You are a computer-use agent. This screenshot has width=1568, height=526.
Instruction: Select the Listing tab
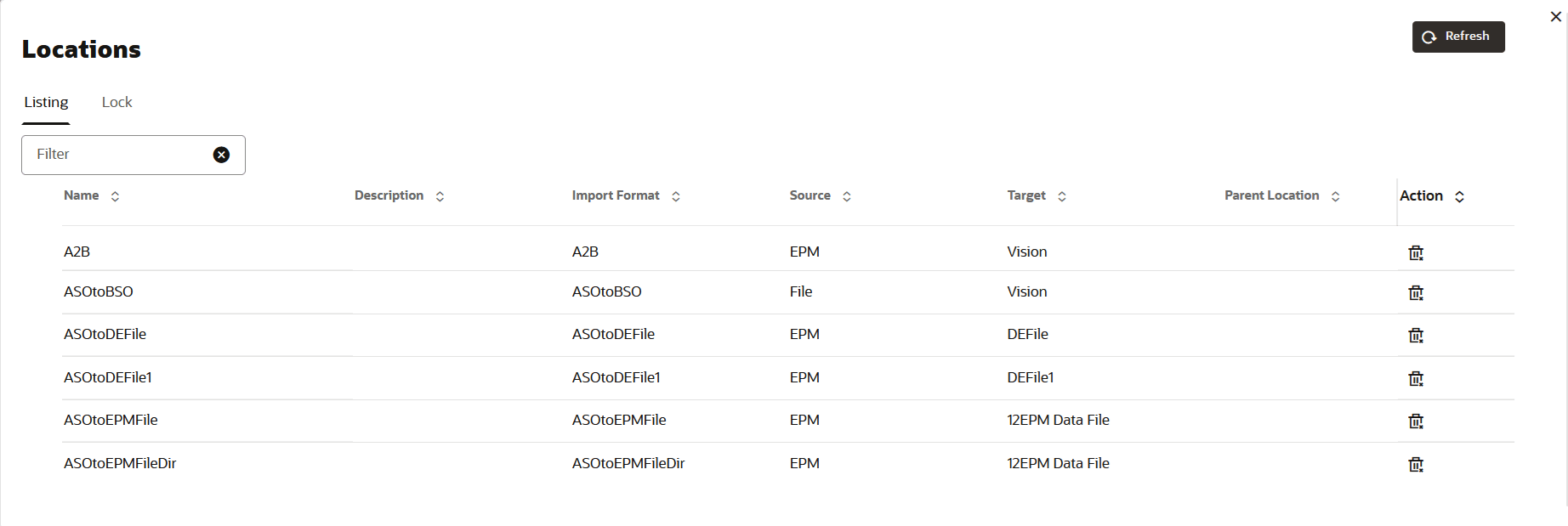click(46, 102)
